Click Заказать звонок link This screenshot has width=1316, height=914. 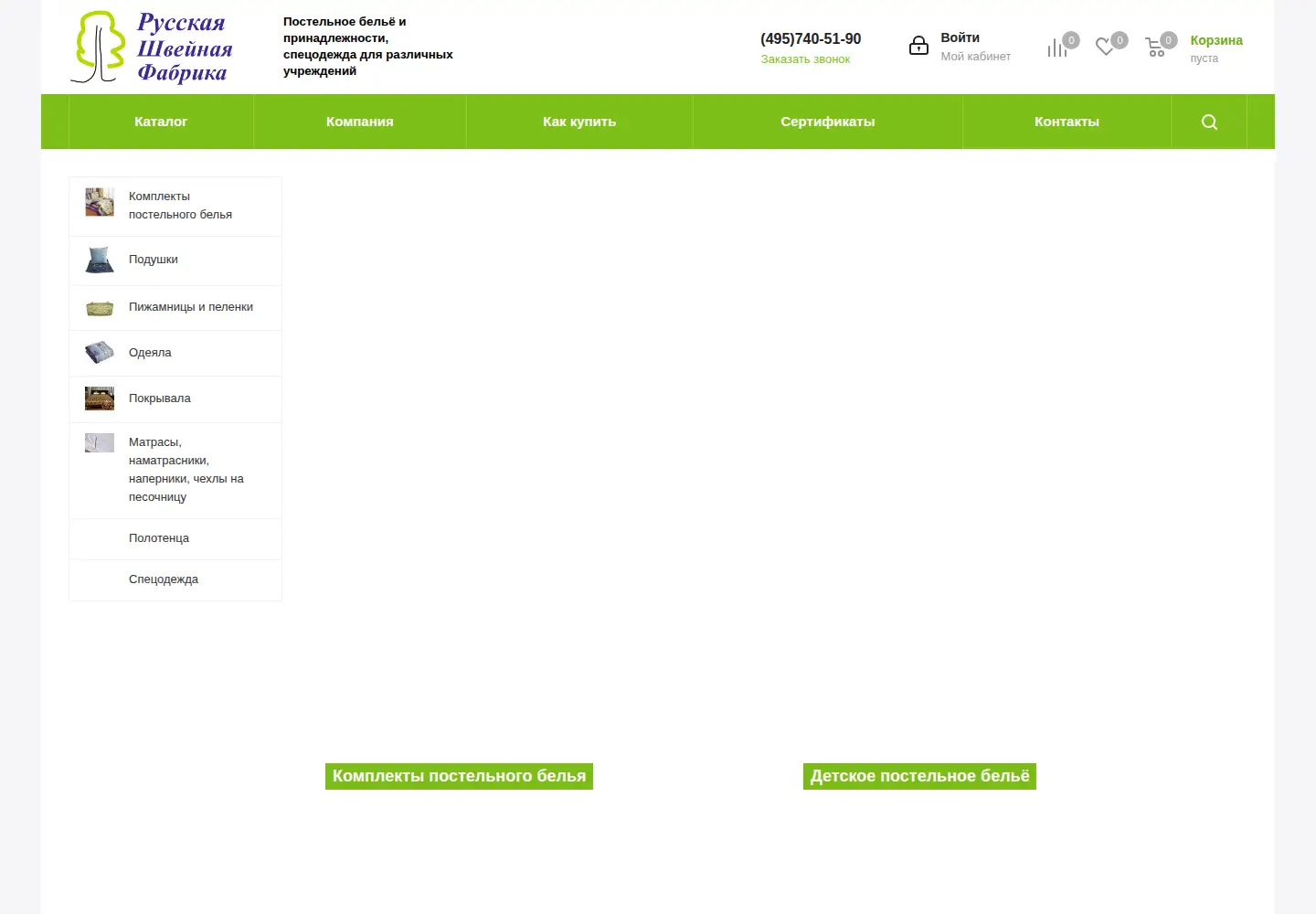(x=805, y=59)
